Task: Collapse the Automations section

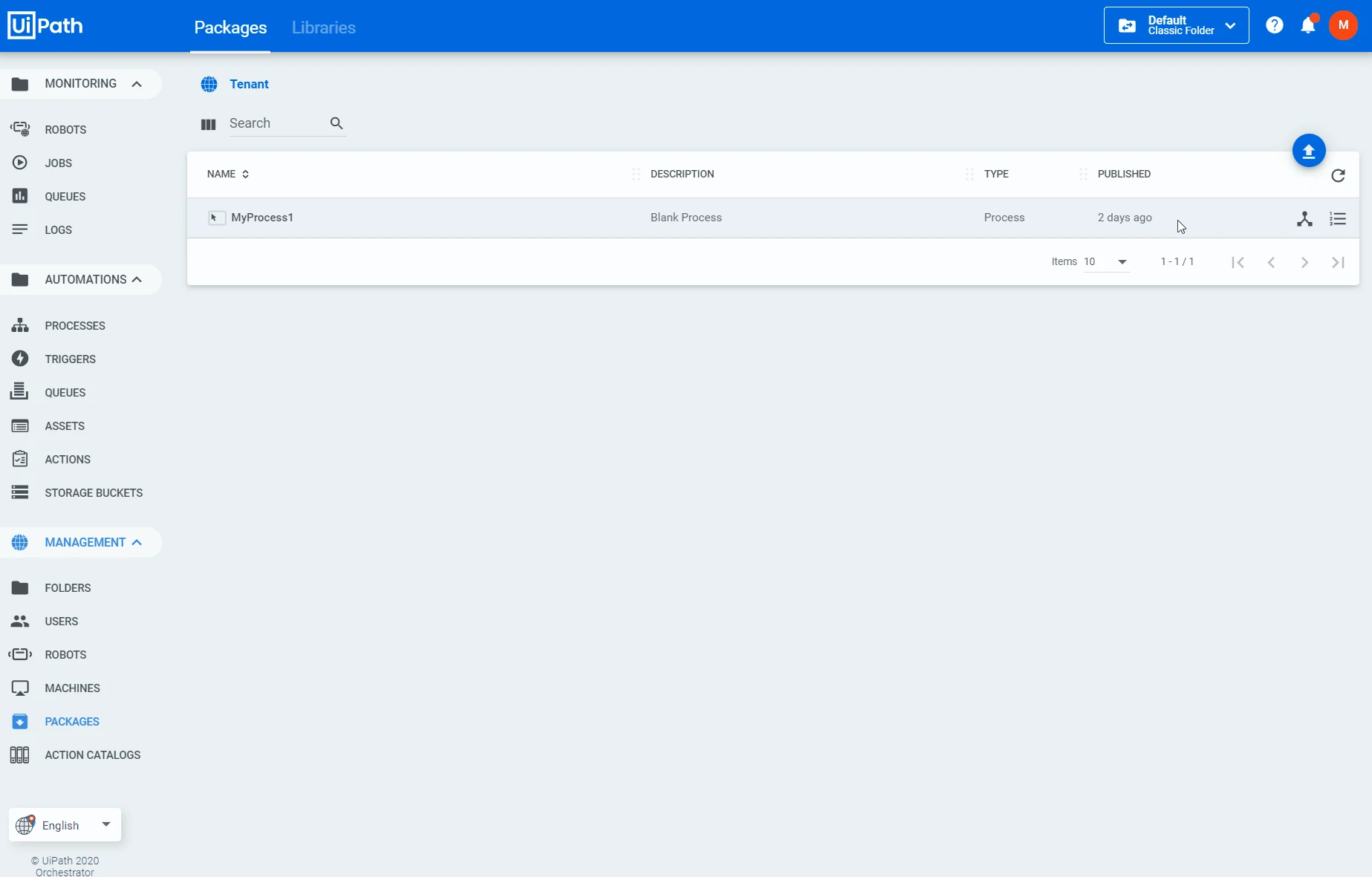Action: (137, 280)
